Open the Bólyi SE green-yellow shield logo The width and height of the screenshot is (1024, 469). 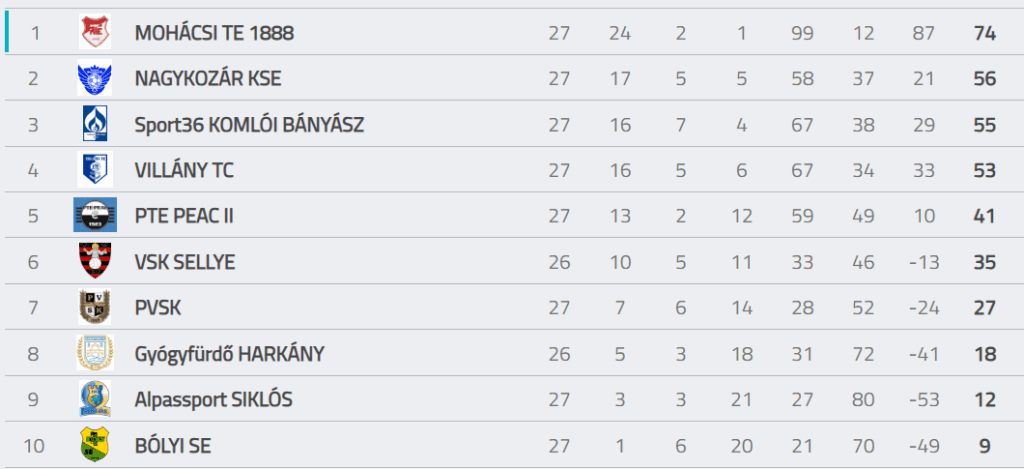click(x=95, y=445)
